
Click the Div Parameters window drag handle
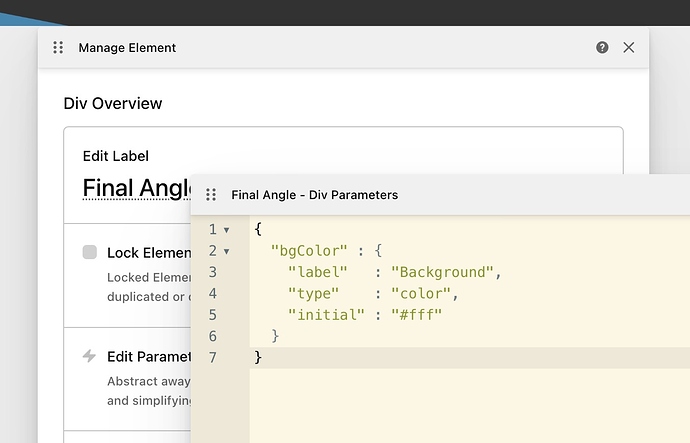click(211, 195)
